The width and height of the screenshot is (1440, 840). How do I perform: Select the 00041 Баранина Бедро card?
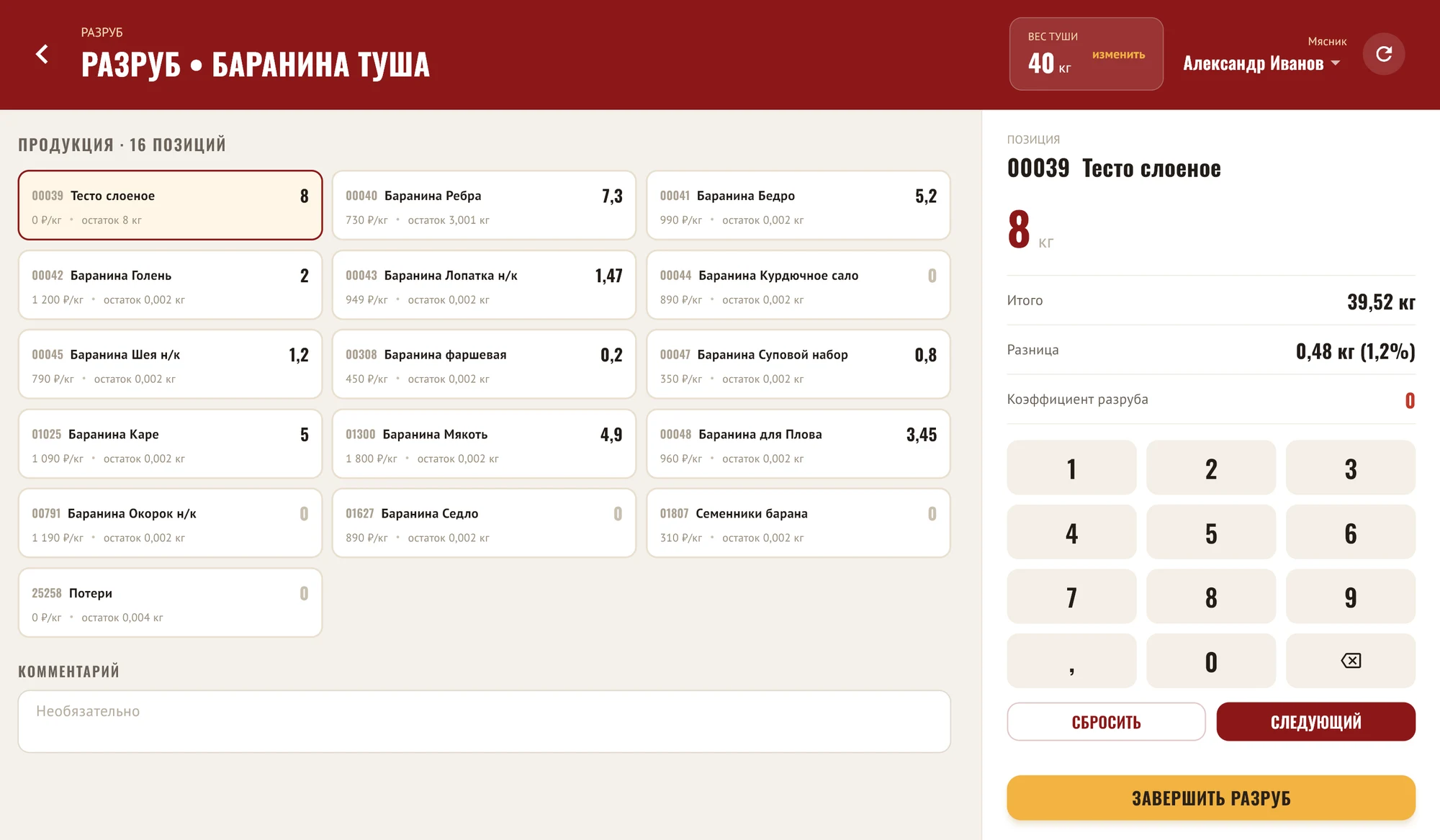tap(798, 205)
